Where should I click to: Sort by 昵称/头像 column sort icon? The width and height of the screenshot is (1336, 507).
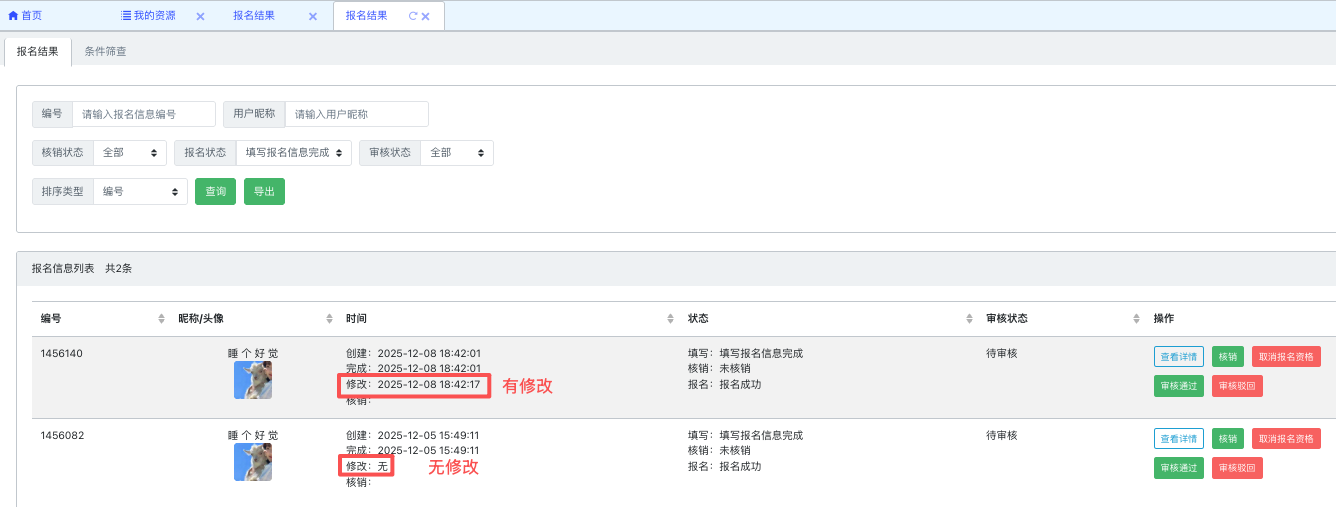[x=330, y=319]
